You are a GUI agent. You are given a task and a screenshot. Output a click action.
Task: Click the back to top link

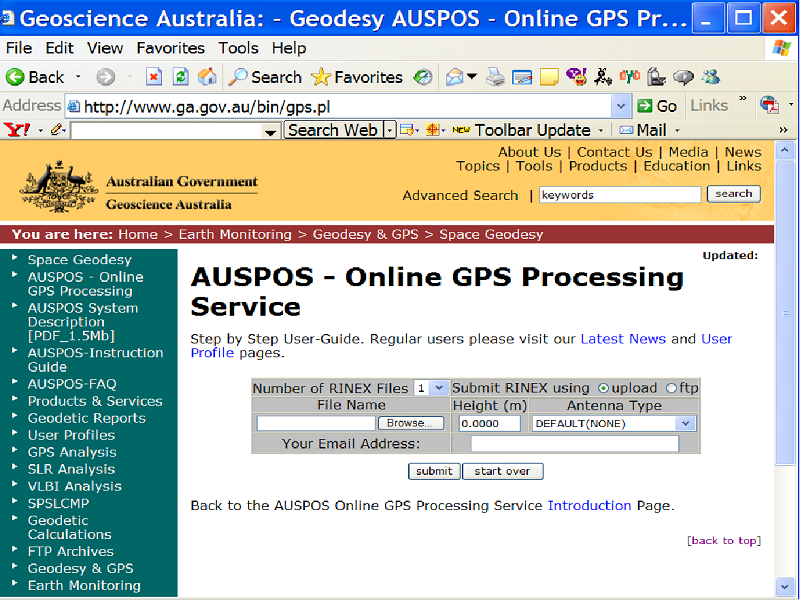(x=724, y=541)
